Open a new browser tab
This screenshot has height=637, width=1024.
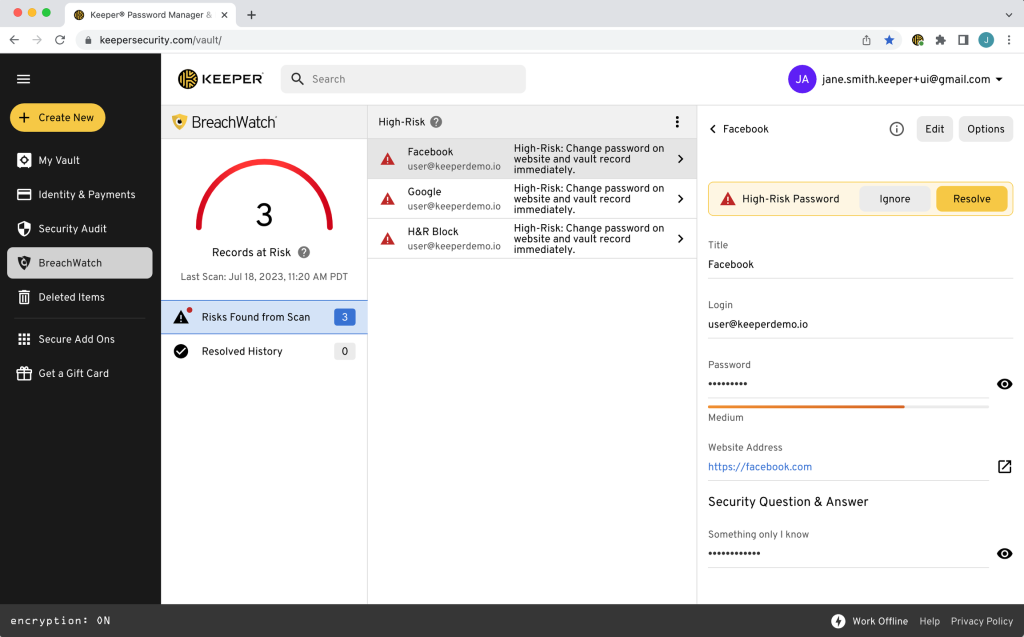click(251, 14)
